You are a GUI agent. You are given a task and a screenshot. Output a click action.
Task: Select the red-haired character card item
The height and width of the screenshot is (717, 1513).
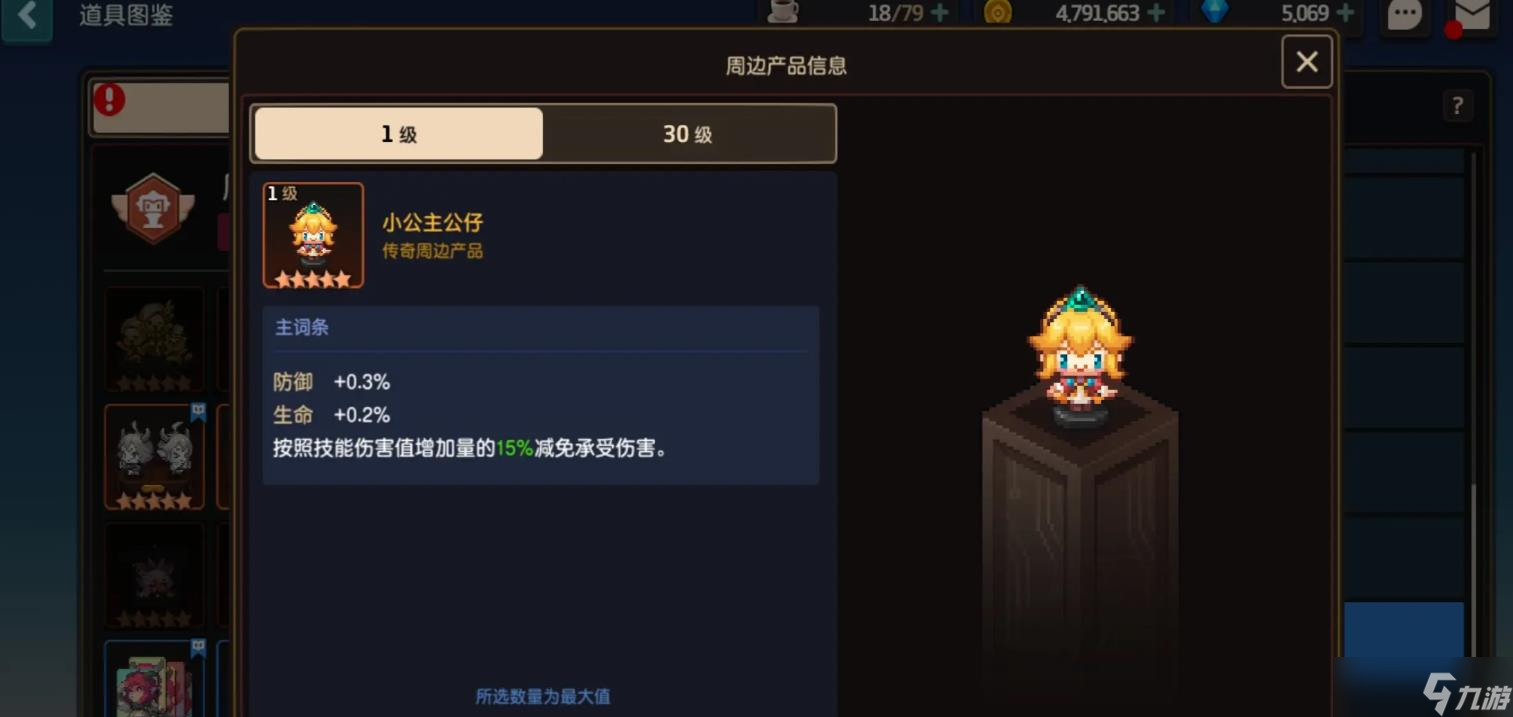tap(155, 679)
